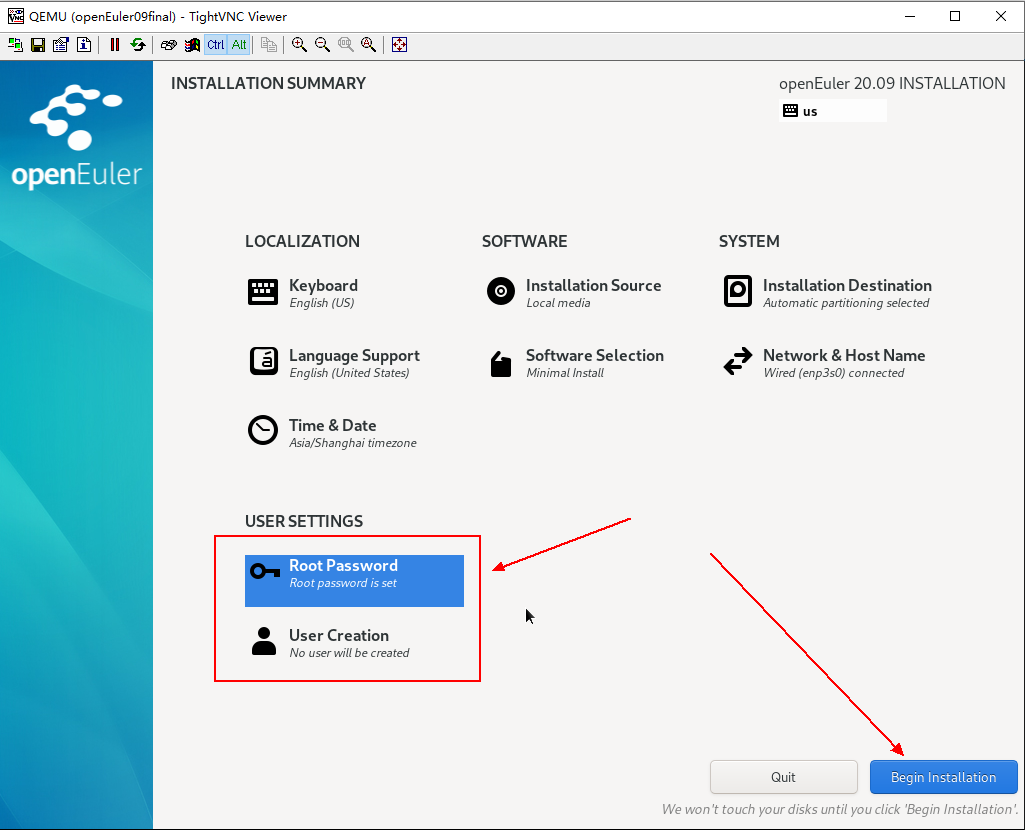Screen dimensions: 1025x830
Task: Click the Begin Installation button
Action: point(943,777)
